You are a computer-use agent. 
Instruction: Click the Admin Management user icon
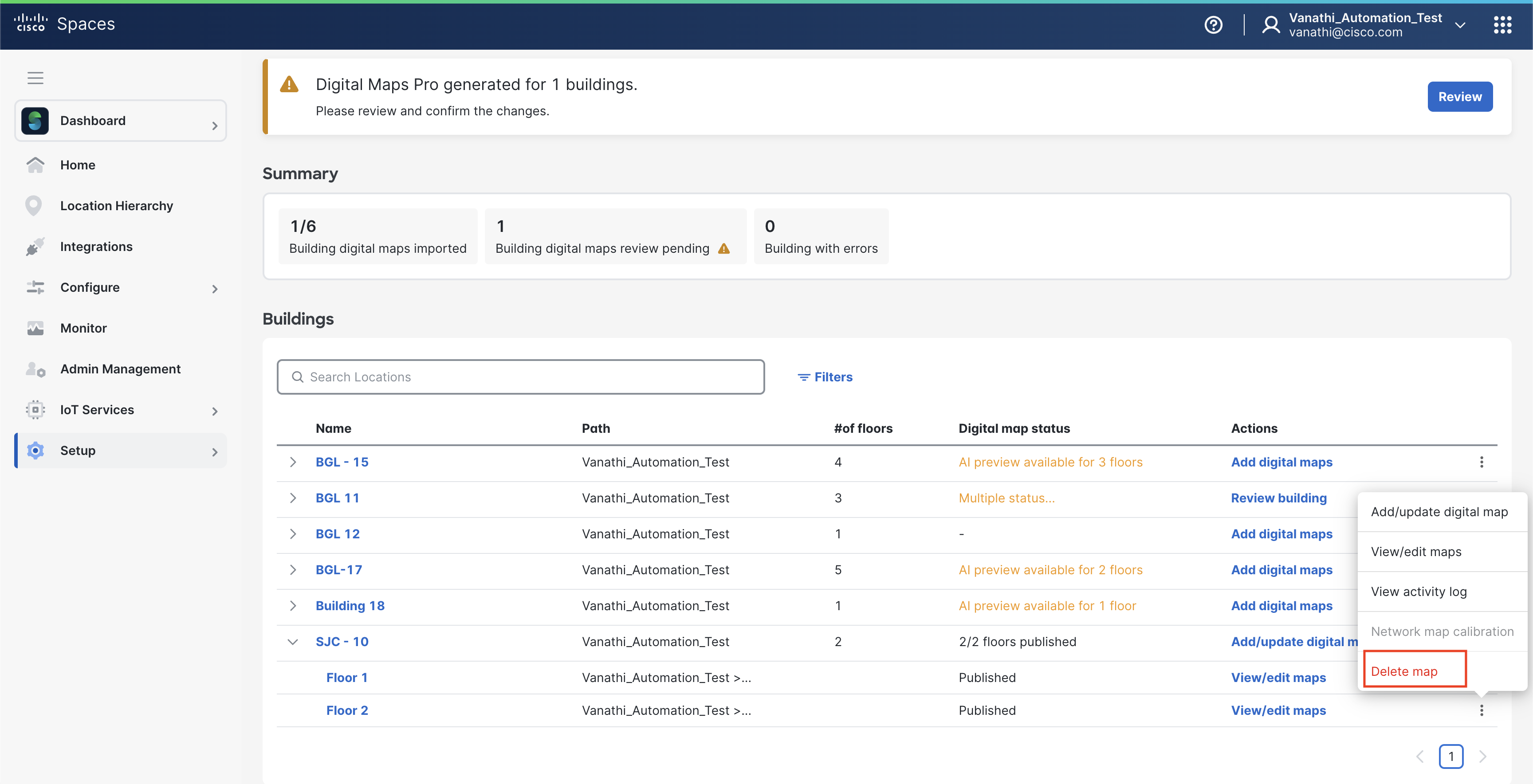[35, 369]
